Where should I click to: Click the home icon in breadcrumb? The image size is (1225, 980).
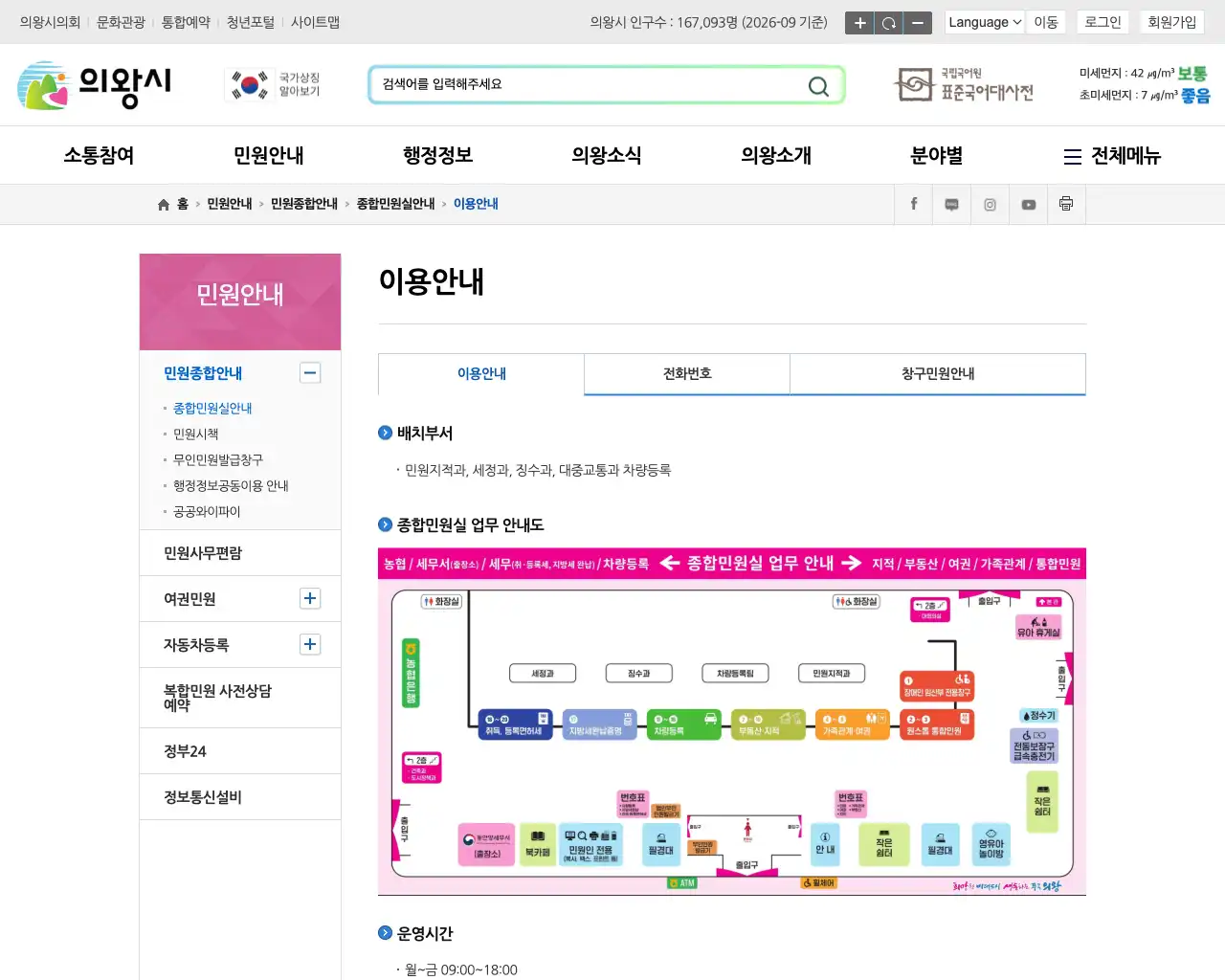[x=164, y=205]
